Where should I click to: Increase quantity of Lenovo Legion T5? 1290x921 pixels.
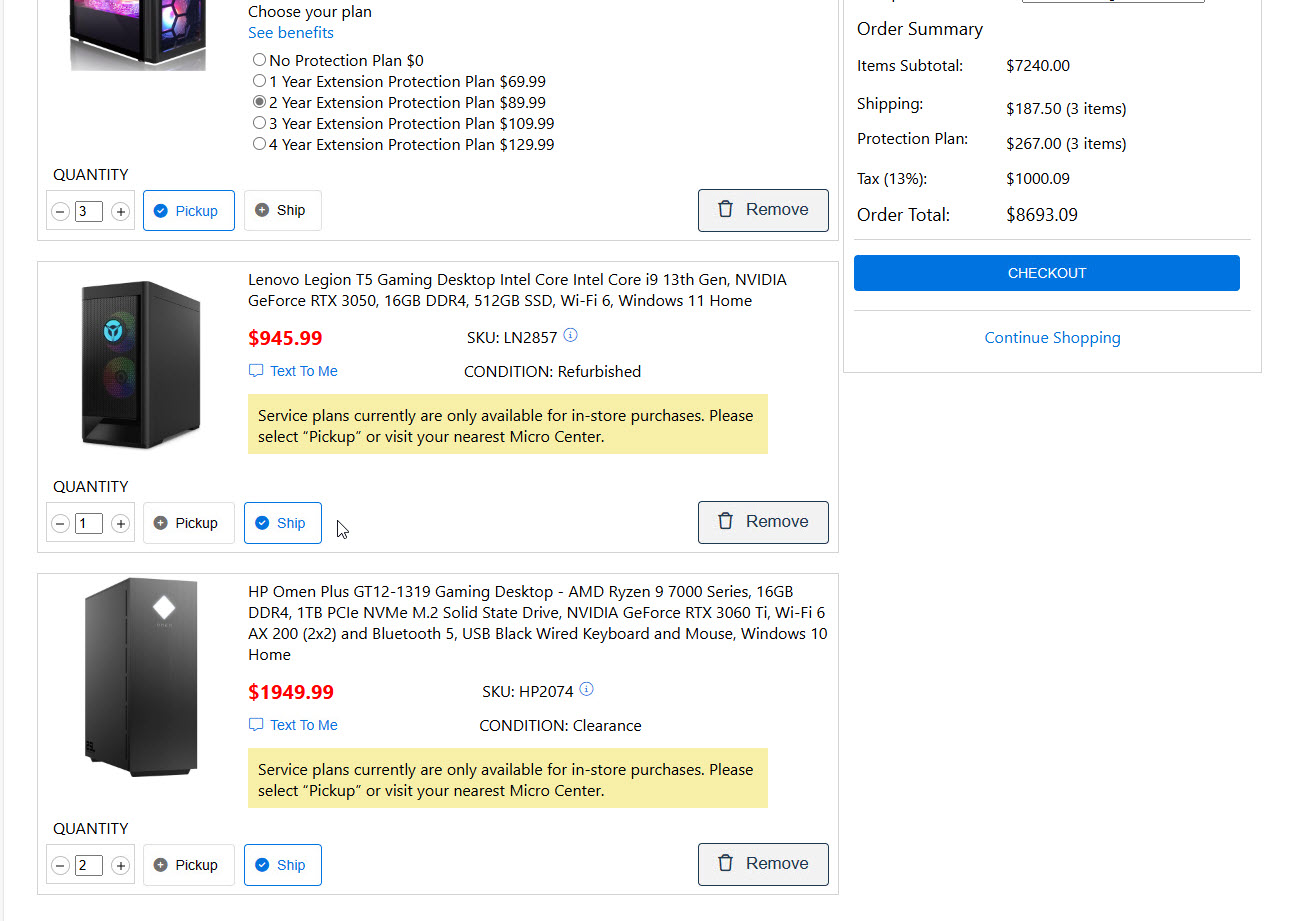coord(120,523)
